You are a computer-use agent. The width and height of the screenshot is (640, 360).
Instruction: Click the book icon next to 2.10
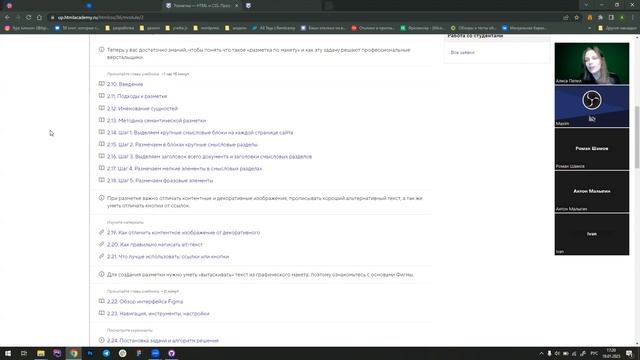(101, 84)
